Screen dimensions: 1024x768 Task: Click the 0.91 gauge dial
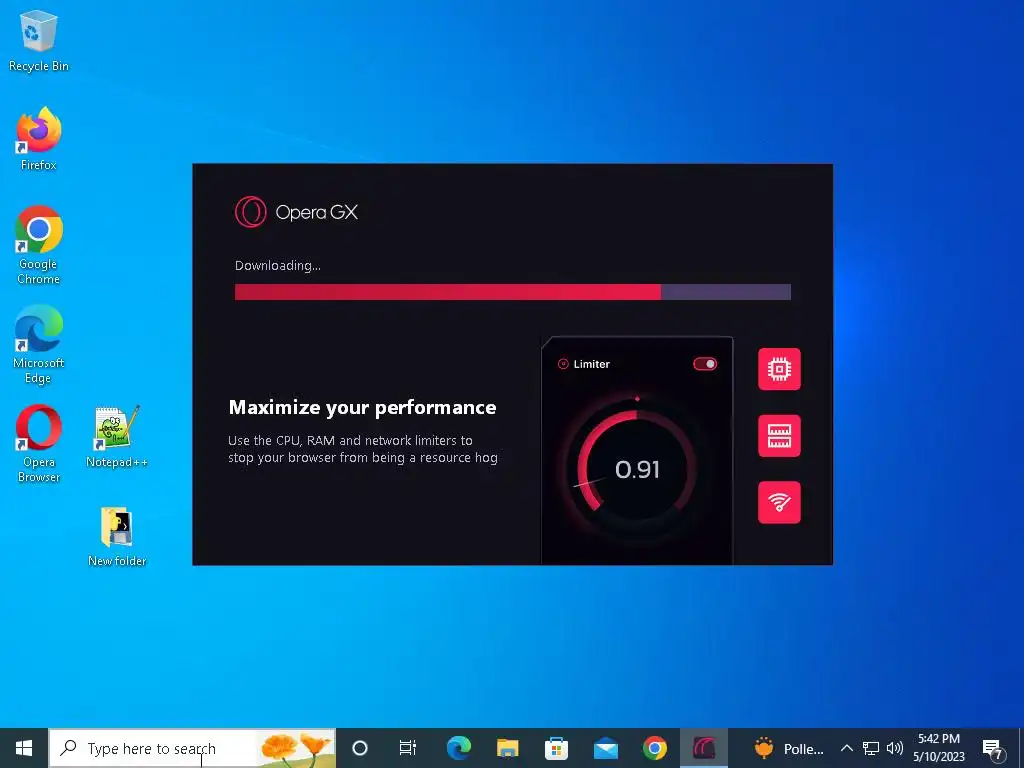coord(637,469)
